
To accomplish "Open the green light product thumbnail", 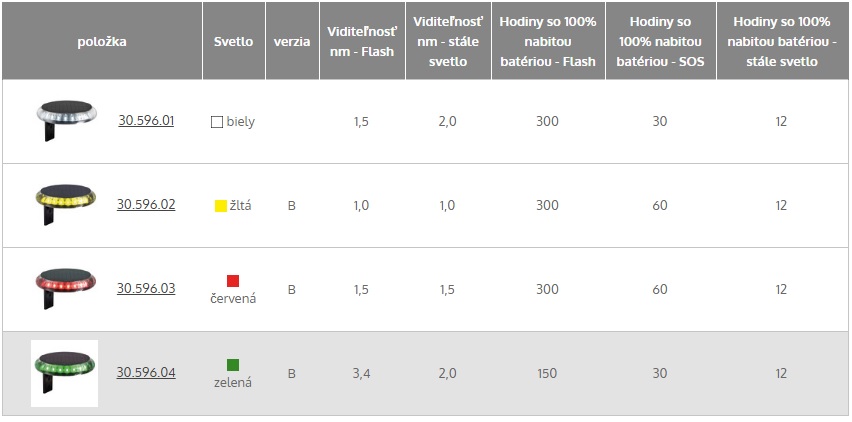I will click(x=65, y=373).
